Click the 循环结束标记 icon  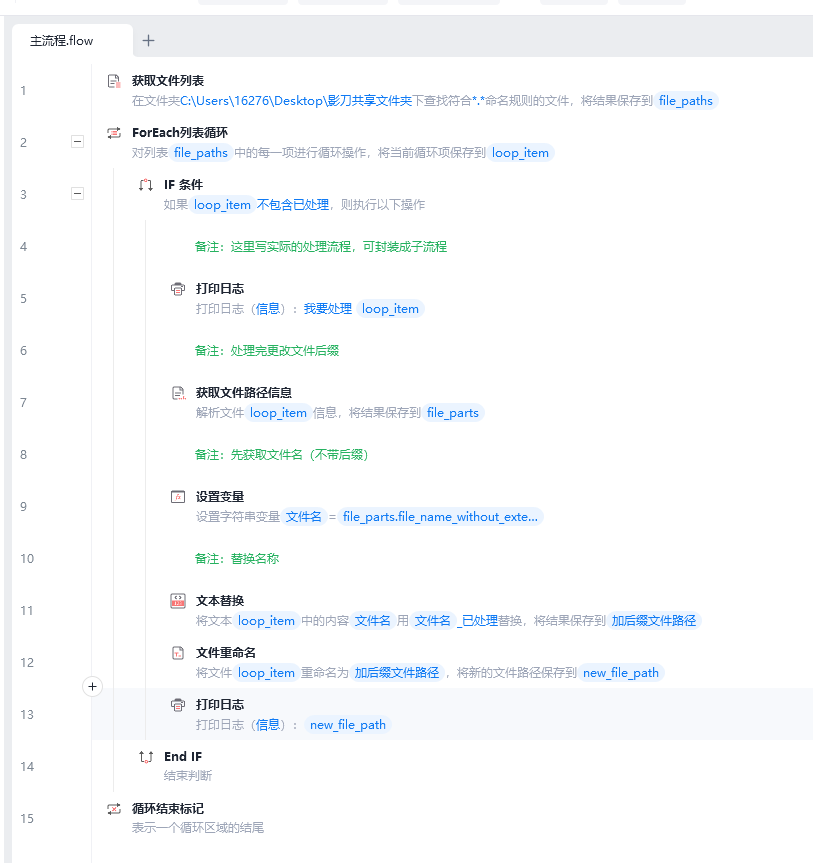point(114,809)
